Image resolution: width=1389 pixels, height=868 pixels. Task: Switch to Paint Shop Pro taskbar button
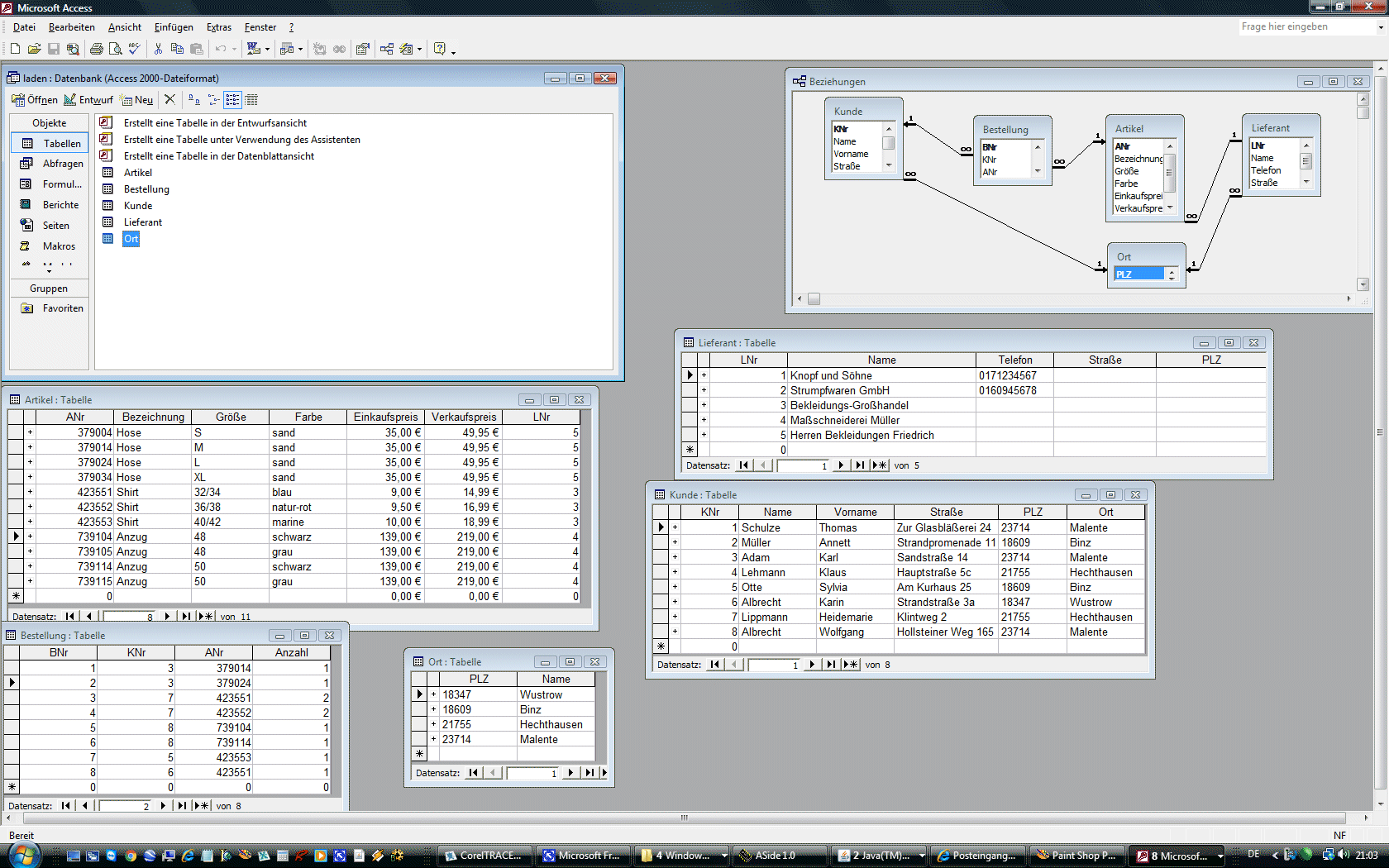pos(1078,856)
